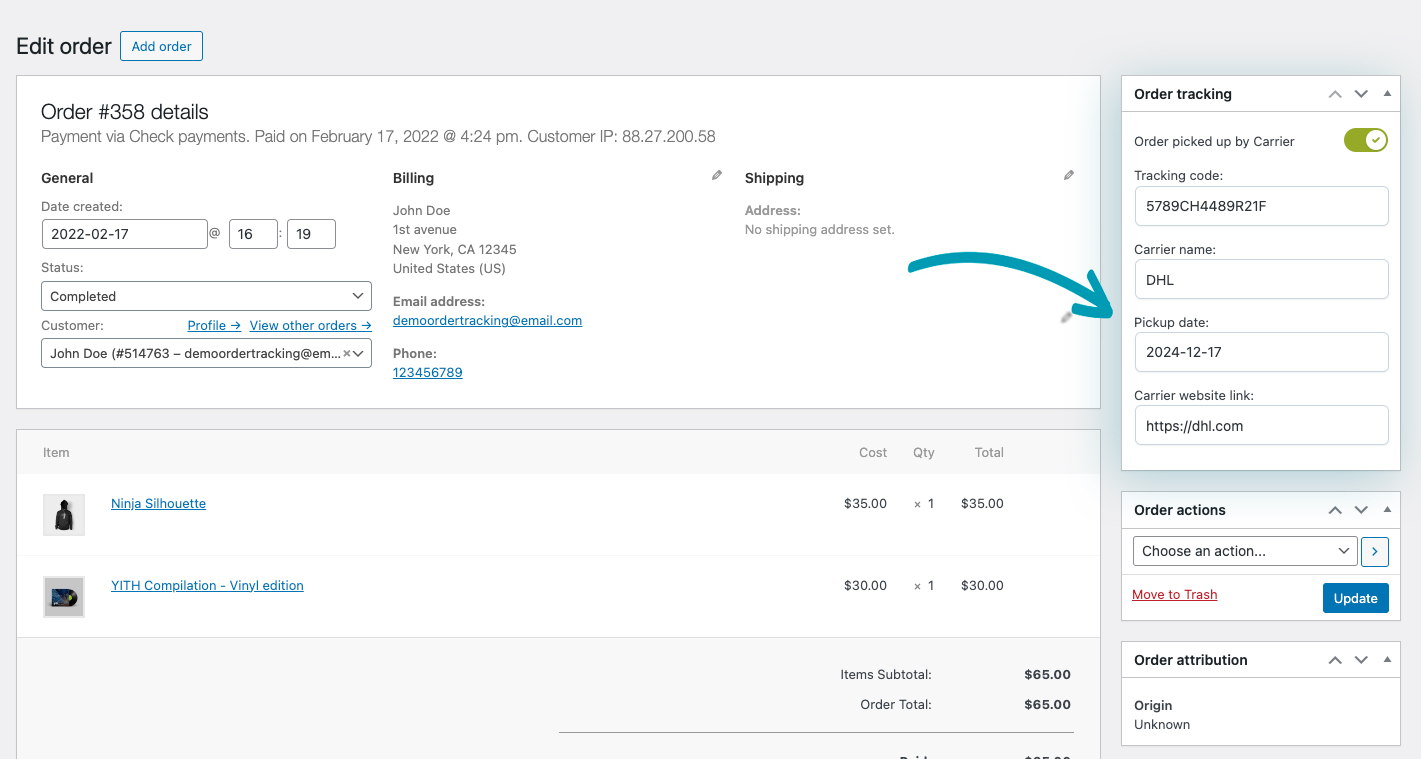This screenshot has width=1421, height=759.
Task: Click Ninja Silhouette product thumbnail
Action: pyautogui.click(x=64, y=515)
